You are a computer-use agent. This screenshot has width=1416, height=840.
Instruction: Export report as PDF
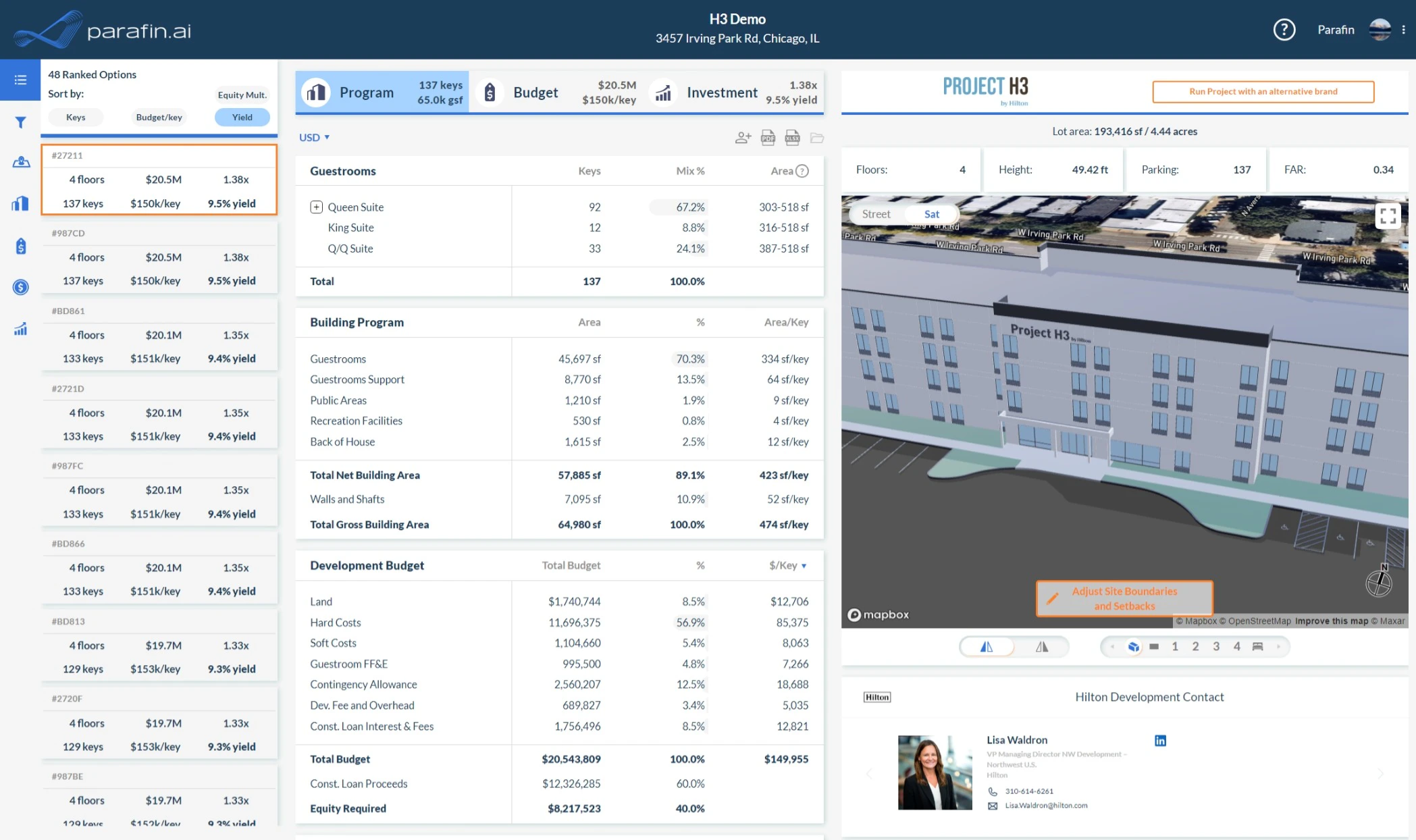click(x=768, y=138)
